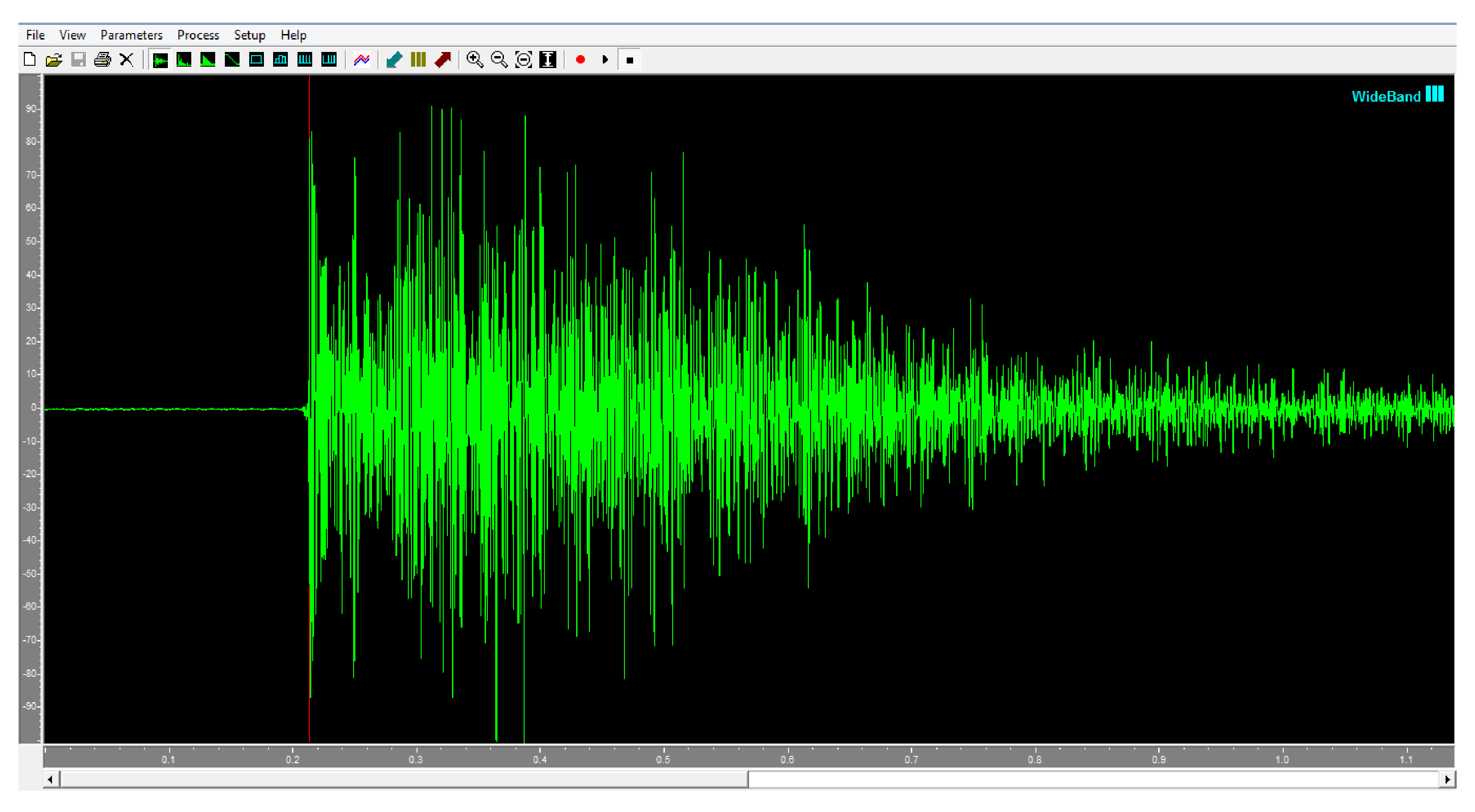Open a file with folder icon
This screenshot has height=812, width=1475.
pyautogui.click(x=54, y=60)
